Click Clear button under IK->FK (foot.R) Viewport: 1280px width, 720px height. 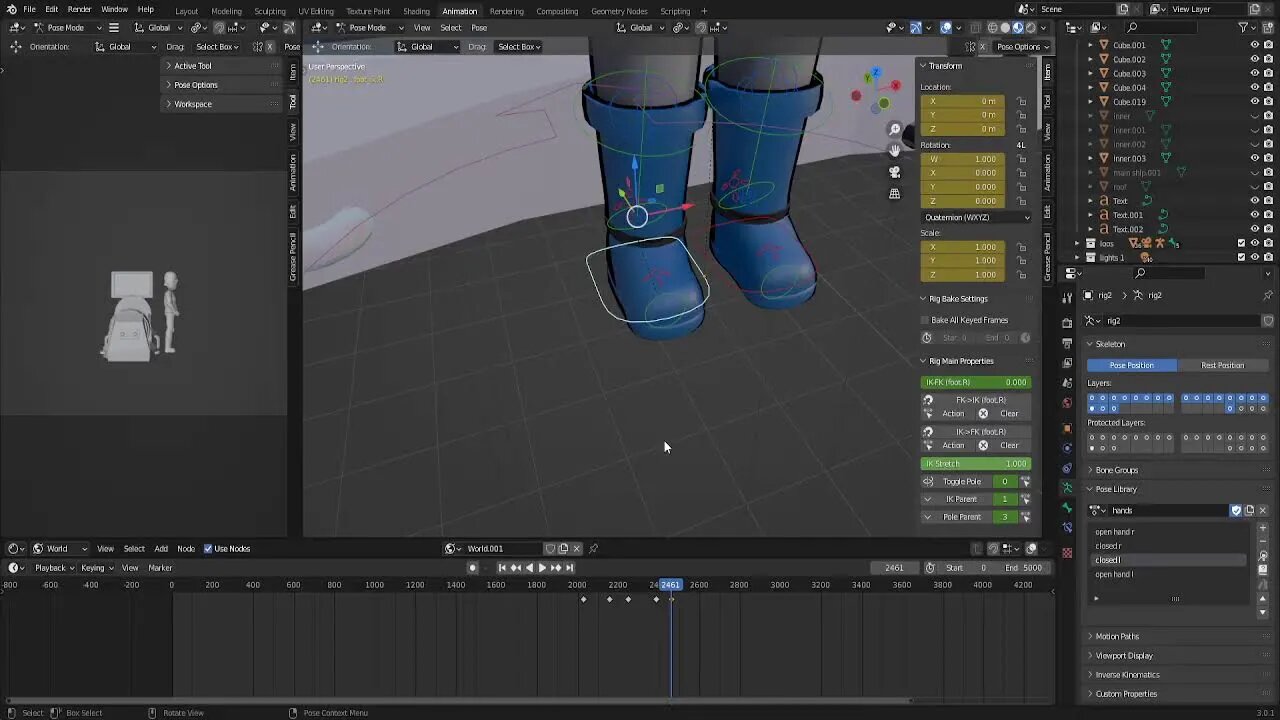(1009, 445)
